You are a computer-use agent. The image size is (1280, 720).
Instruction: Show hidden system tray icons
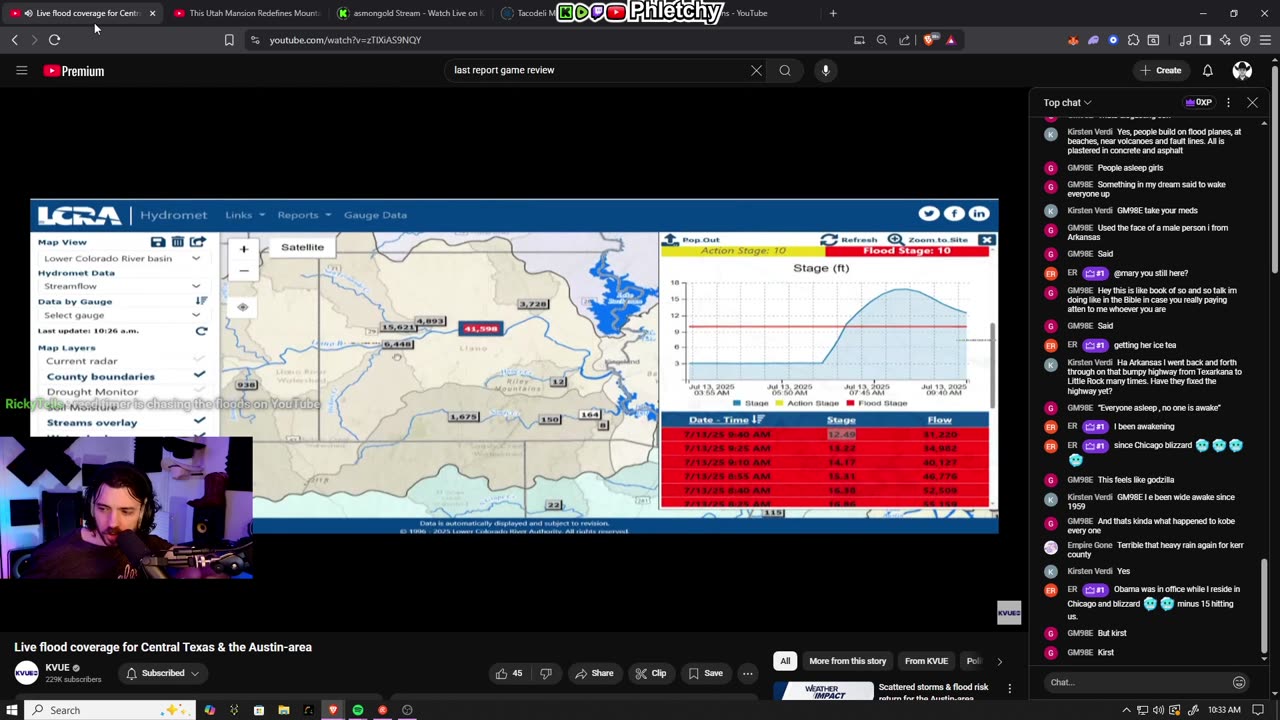point(1126,710)
